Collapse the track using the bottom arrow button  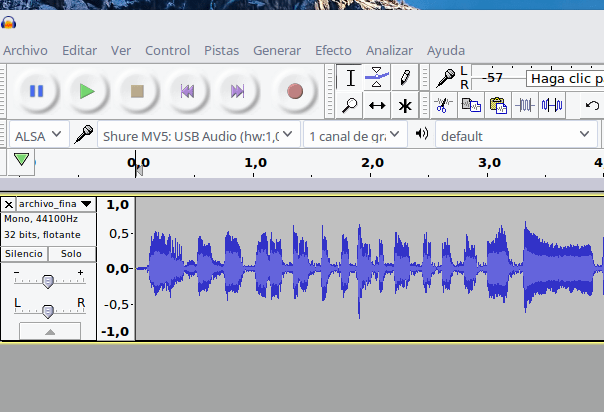click(49, 331)
